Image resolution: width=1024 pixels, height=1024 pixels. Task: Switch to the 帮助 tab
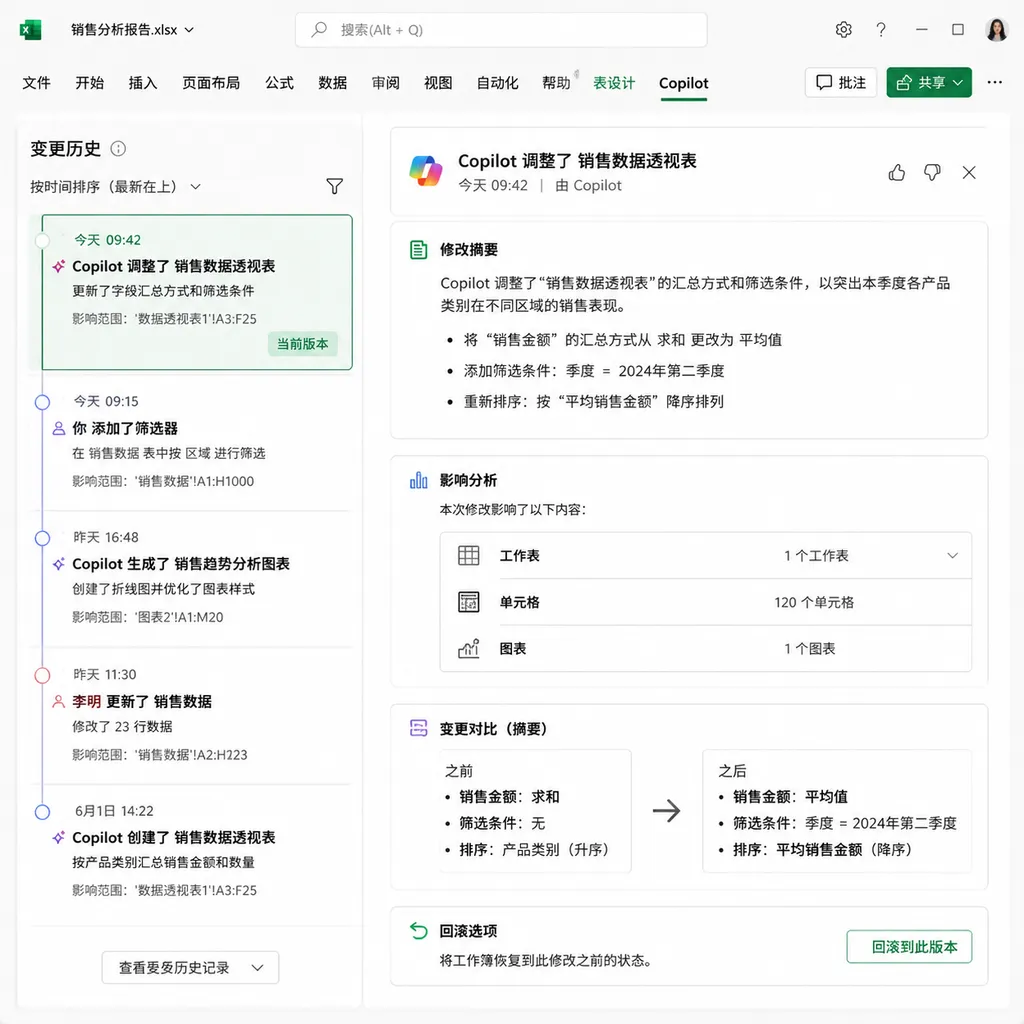pyautogui.click(x=556, y=83)
